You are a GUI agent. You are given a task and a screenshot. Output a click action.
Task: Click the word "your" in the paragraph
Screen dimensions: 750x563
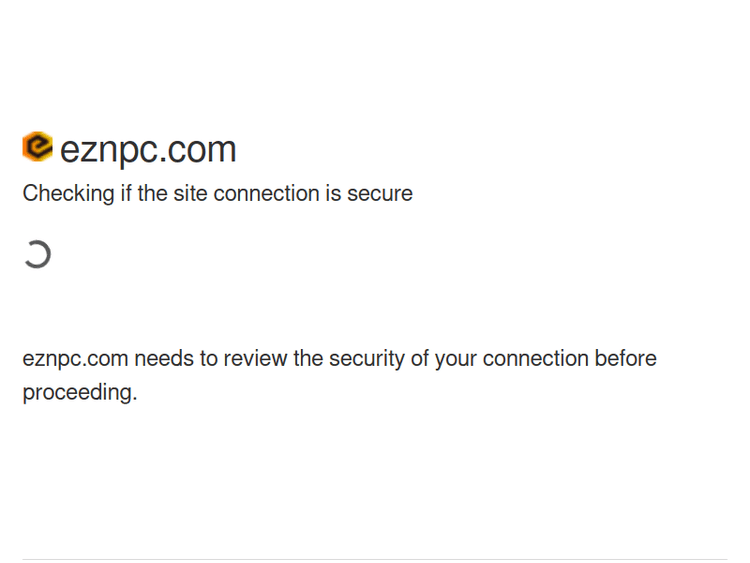click(x=455, y=359)
